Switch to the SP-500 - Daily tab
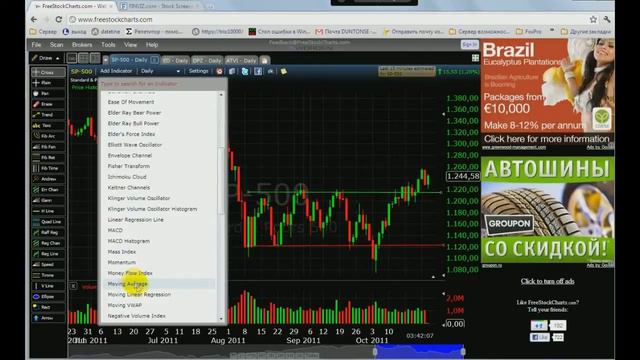 (129, 60)
